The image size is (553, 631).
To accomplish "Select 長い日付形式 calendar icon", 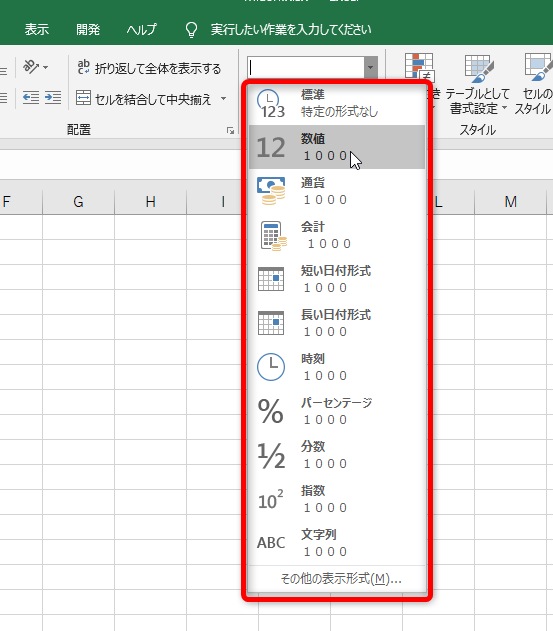I will [270, 323].
